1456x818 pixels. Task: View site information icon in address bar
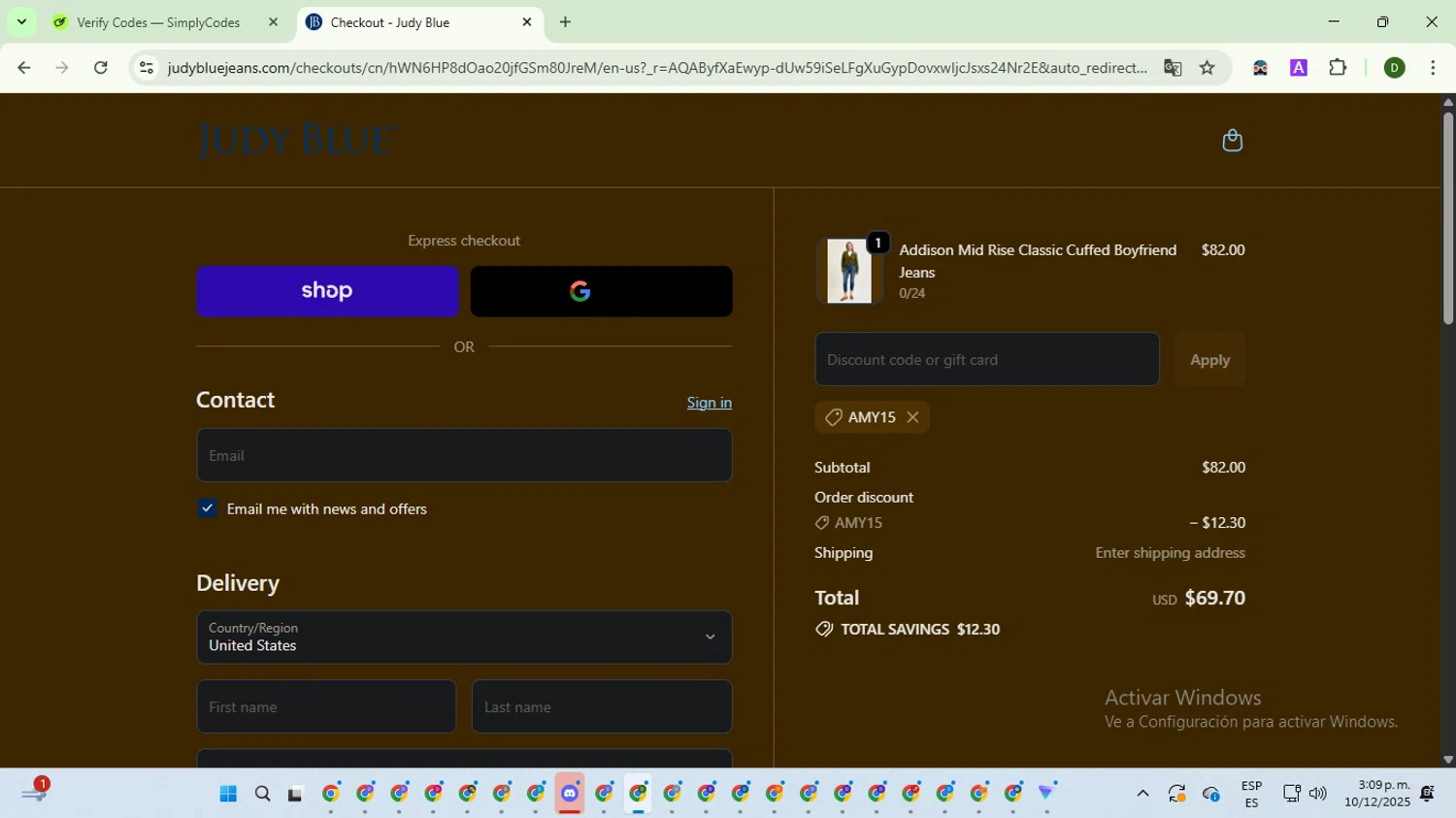point(147,68)
